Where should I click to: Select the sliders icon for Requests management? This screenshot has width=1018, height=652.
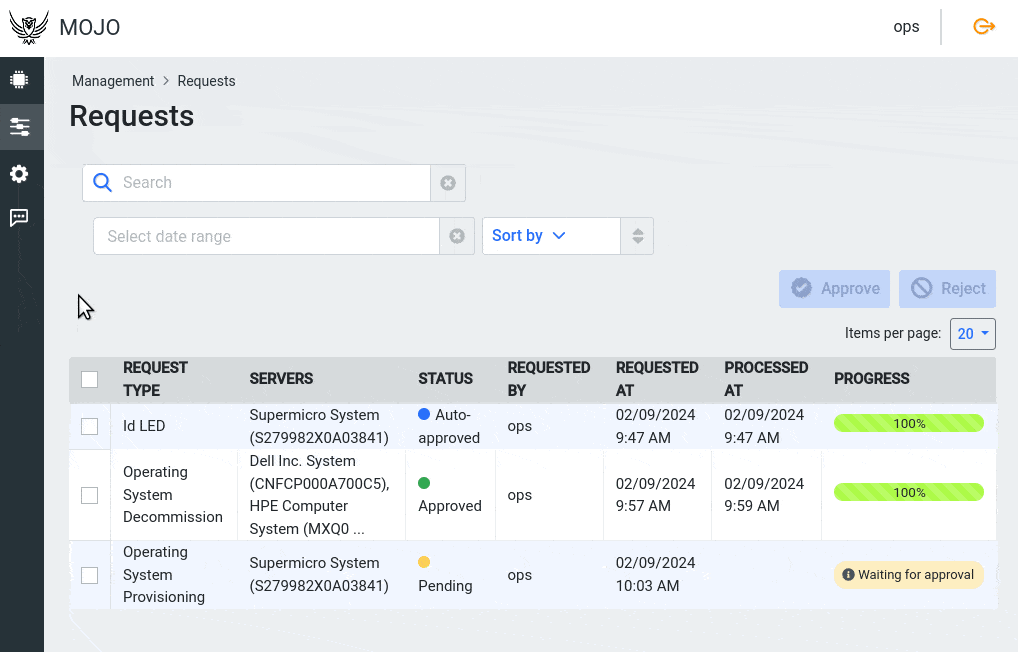(21, 126)
